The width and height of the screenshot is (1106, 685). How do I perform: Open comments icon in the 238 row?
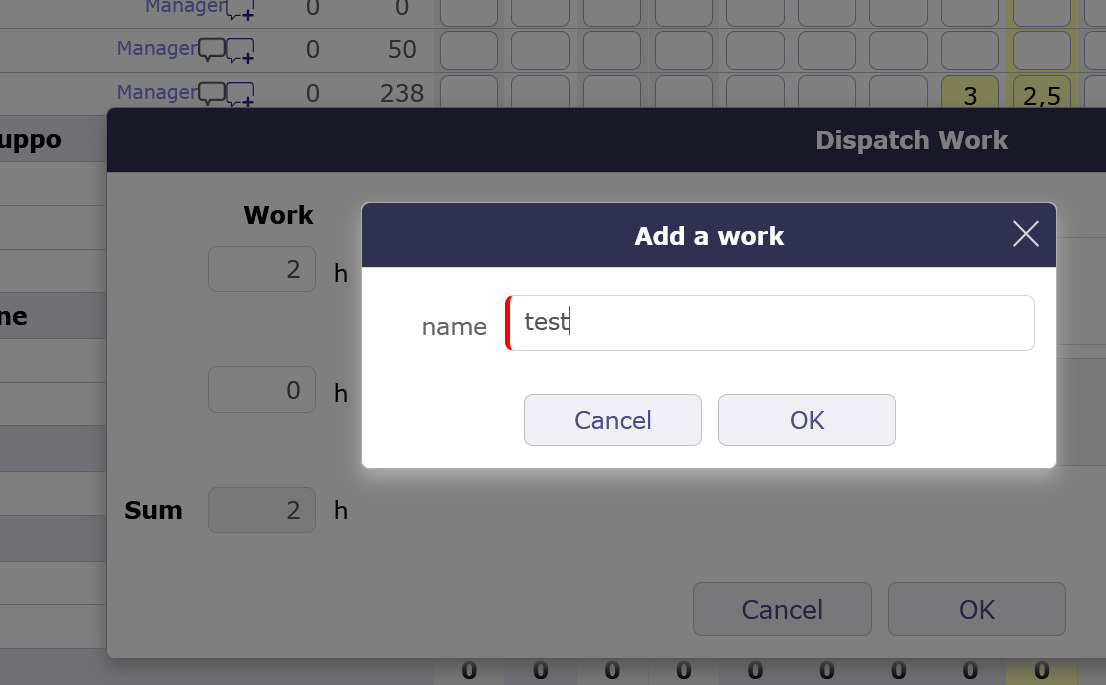point(212,93)
